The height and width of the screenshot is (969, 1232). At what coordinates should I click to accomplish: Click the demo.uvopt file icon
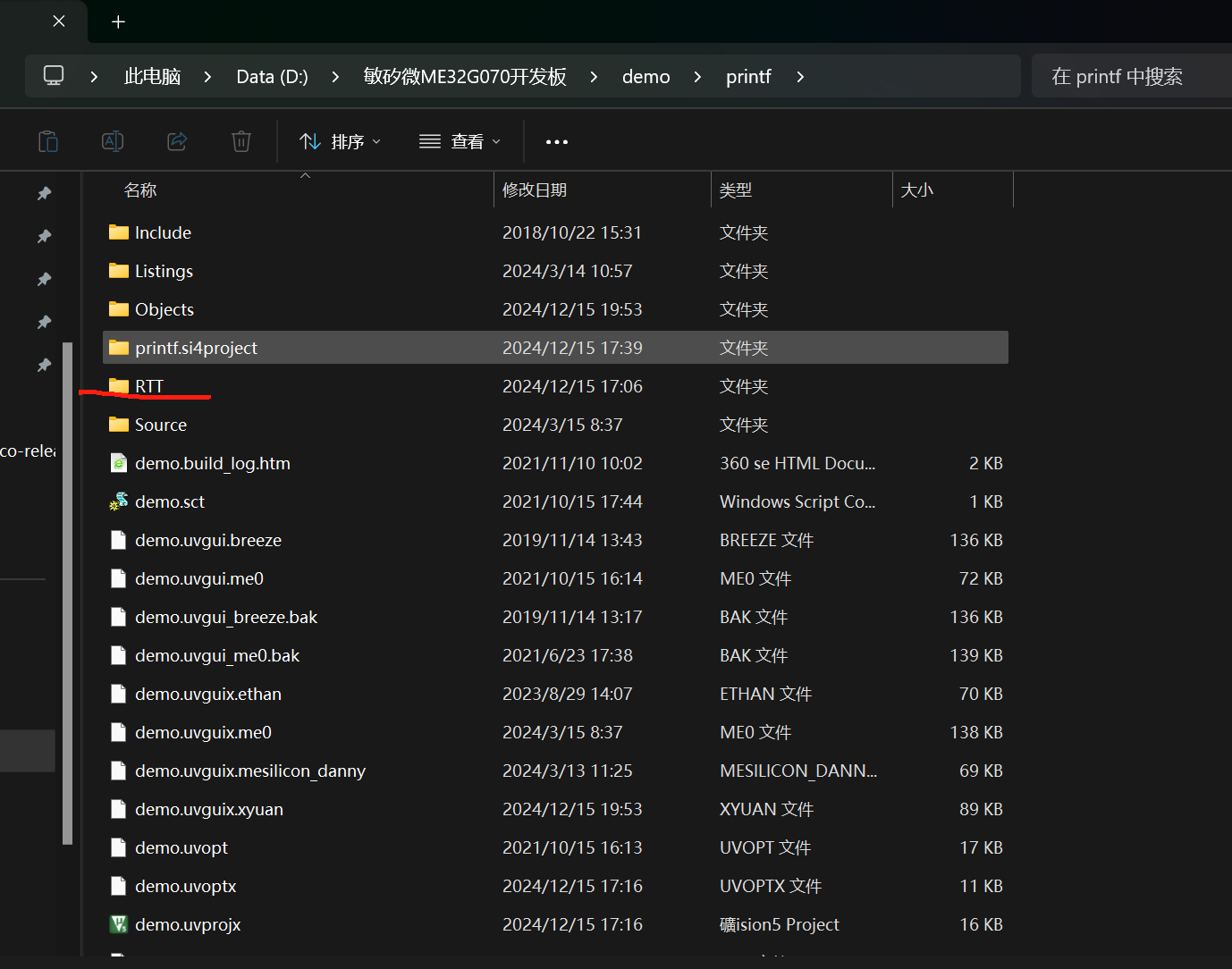(118, 847)
